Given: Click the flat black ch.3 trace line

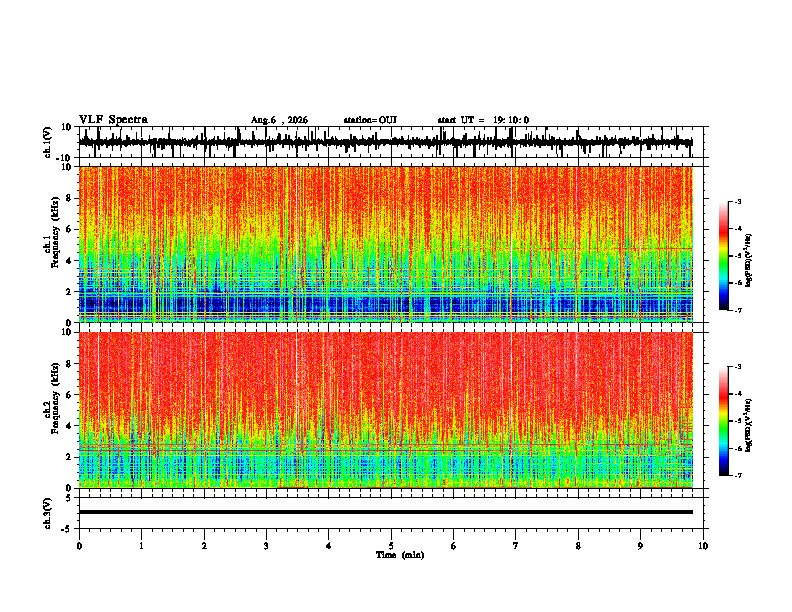Looking at the screenshot, I should click(x=385, y=512).
